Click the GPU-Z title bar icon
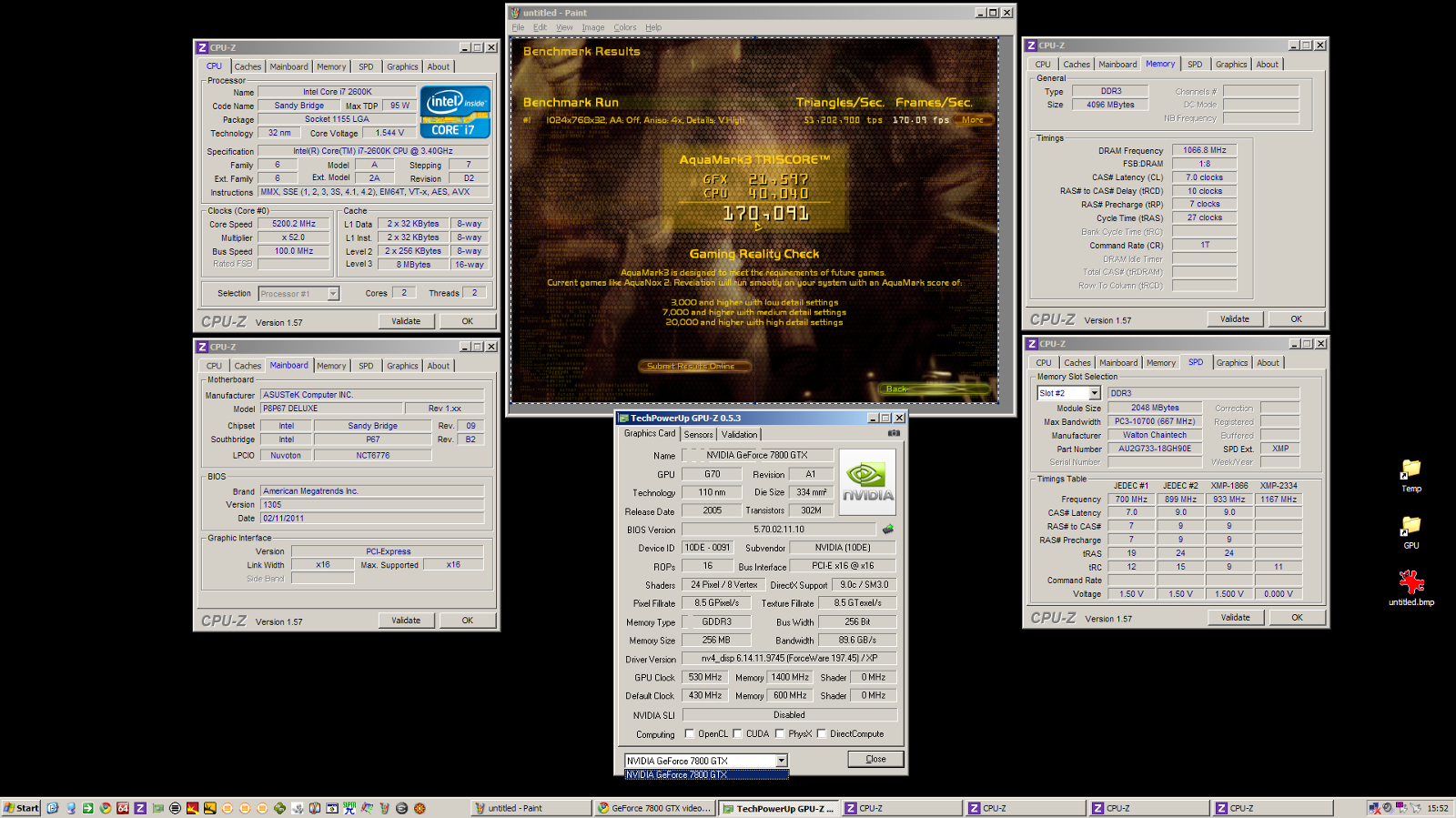Image resolution: width=1456 pixels, height=818 pixels. (x=623, y=418)
